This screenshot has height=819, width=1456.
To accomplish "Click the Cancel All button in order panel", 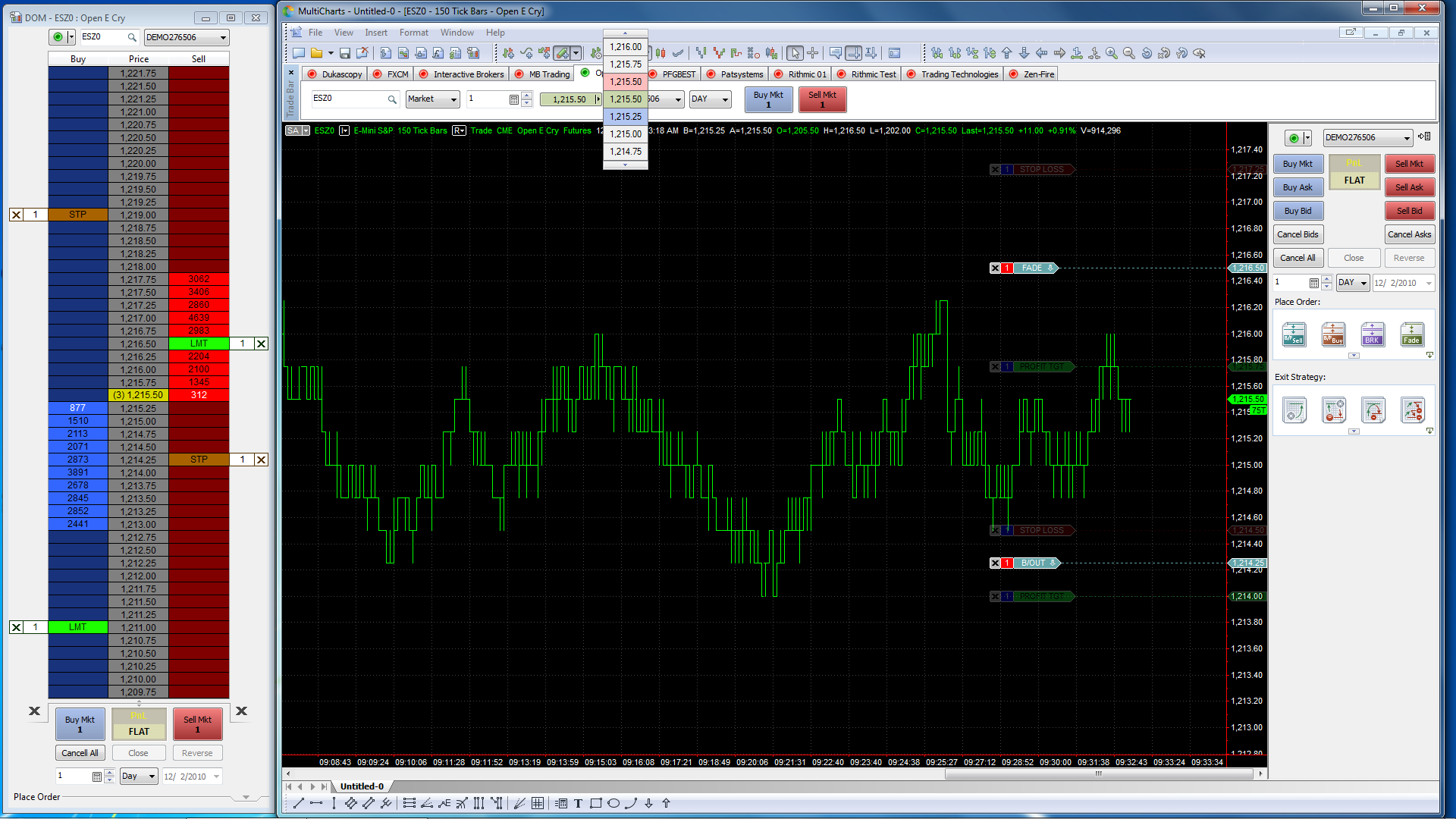I will pyautogui.click(x=1298, y=258).
